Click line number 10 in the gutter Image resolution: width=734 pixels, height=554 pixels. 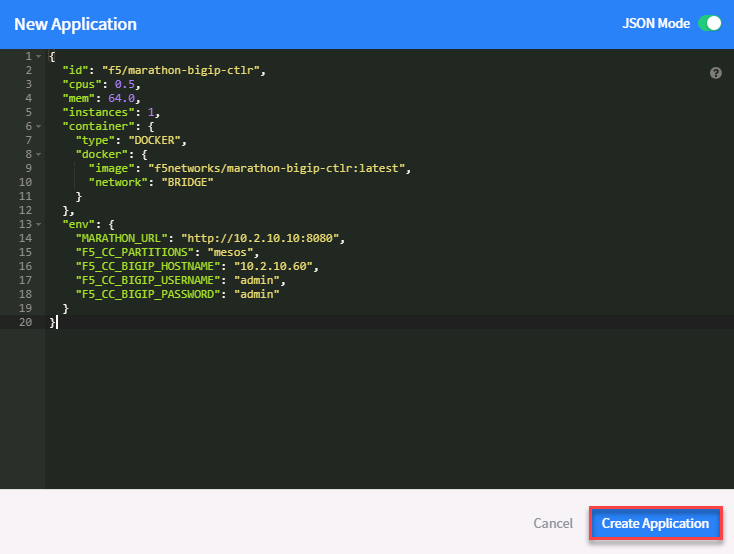pos(25,182)
